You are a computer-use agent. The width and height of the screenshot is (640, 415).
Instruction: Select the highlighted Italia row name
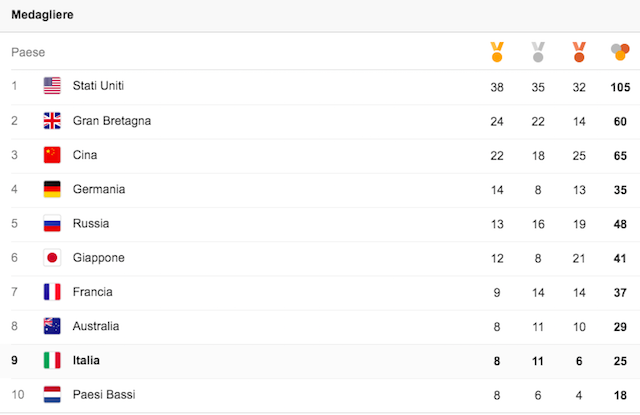(87, 360)
